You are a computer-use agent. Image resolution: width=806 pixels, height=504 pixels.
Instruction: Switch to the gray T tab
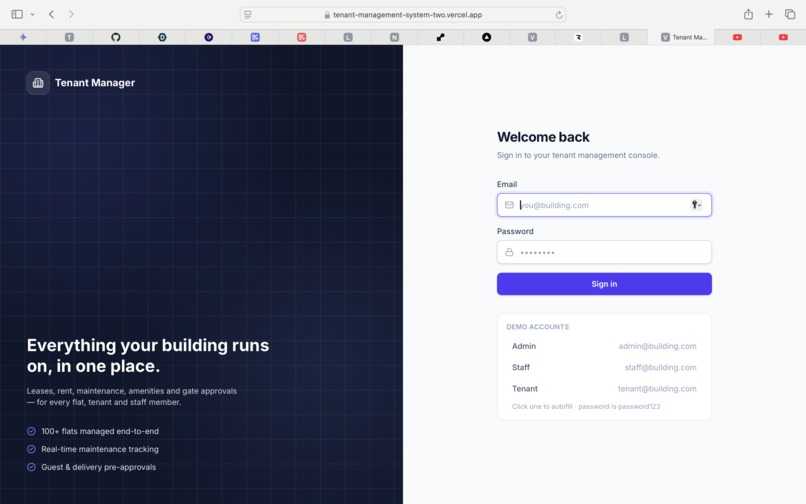click(69, 37)
